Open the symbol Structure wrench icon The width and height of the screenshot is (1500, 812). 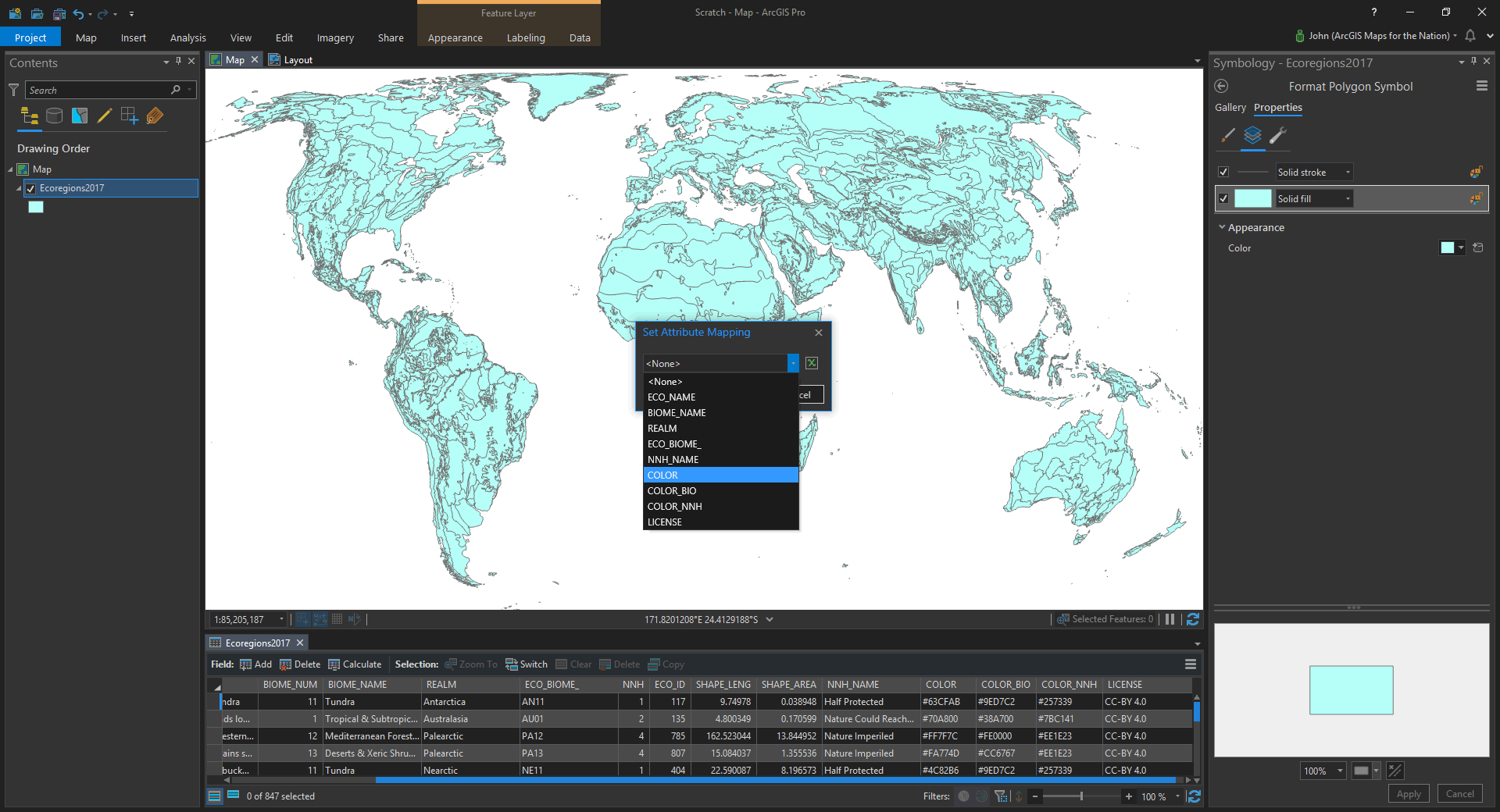tap(1277, 136)
